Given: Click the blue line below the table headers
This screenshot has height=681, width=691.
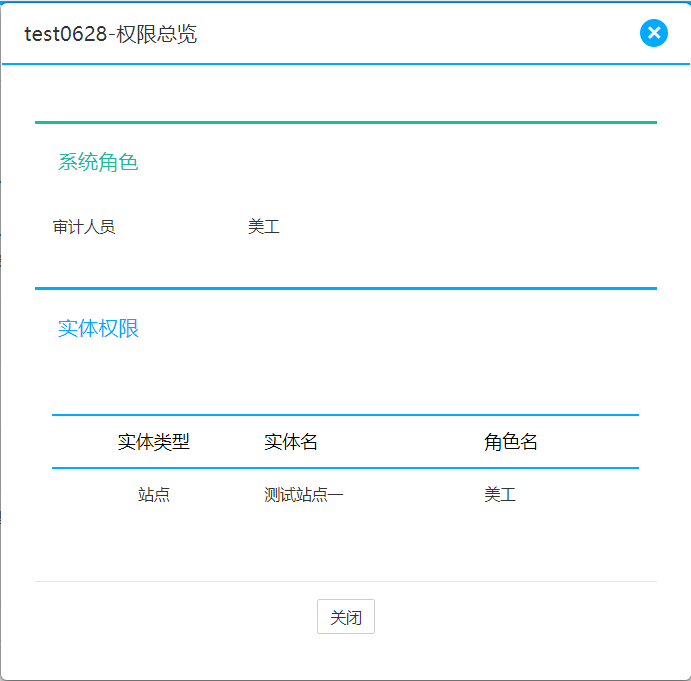Looking at the screenshot, I should coord(345,467).
